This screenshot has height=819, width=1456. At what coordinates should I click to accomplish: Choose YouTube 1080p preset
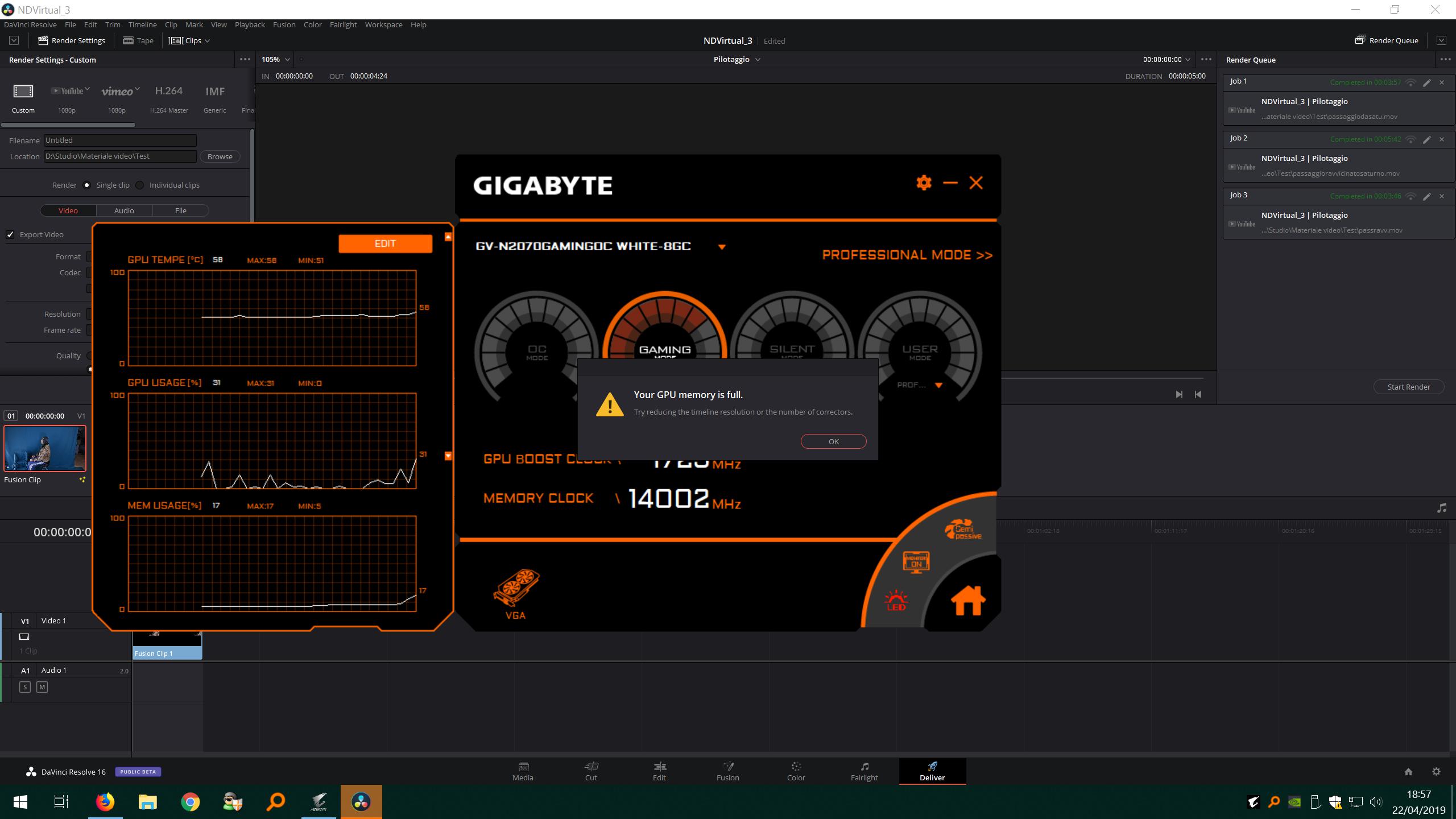tap(67, 98)
